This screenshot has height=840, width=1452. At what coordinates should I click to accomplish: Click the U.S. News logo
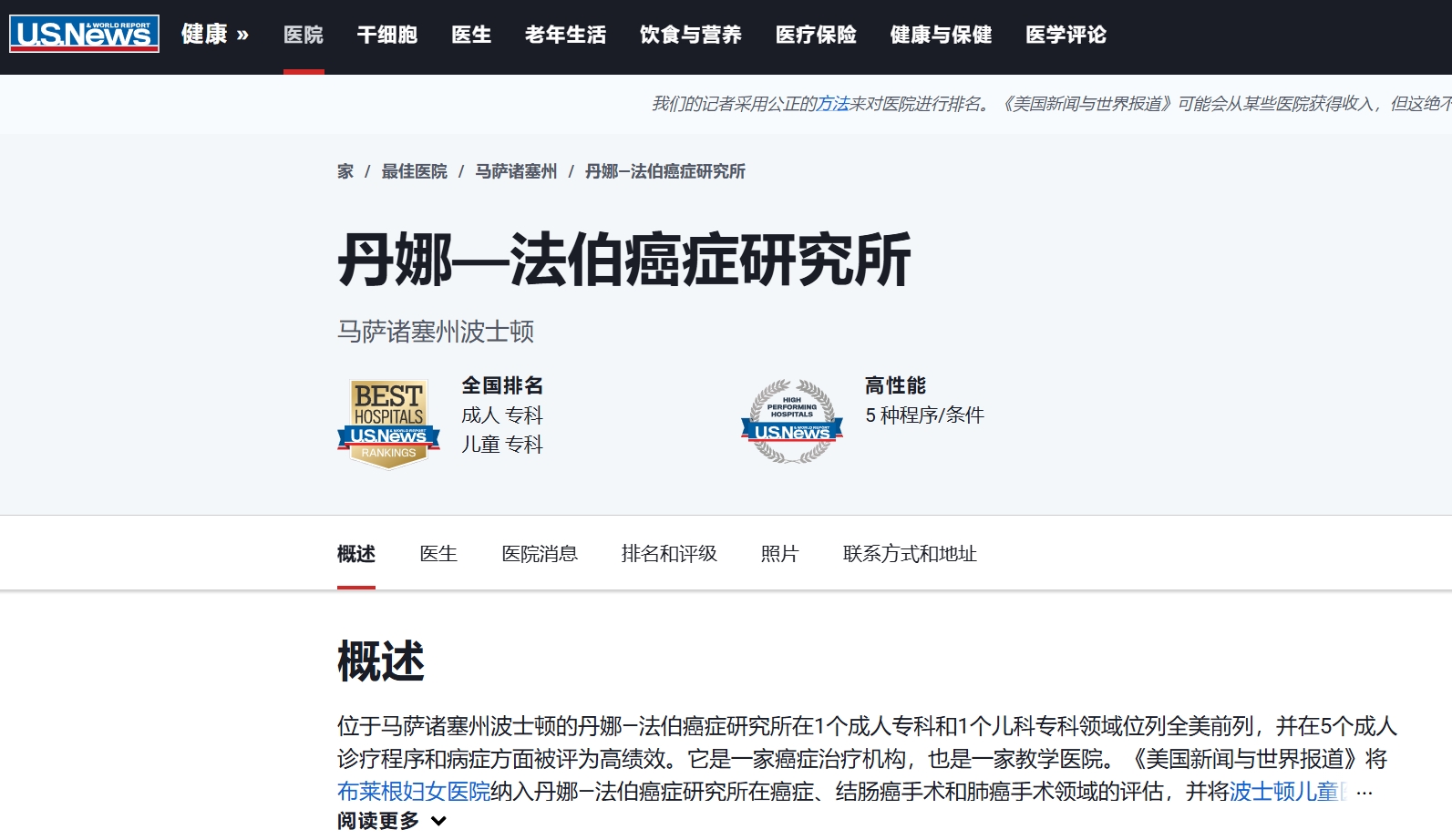(x=84, y=34)
